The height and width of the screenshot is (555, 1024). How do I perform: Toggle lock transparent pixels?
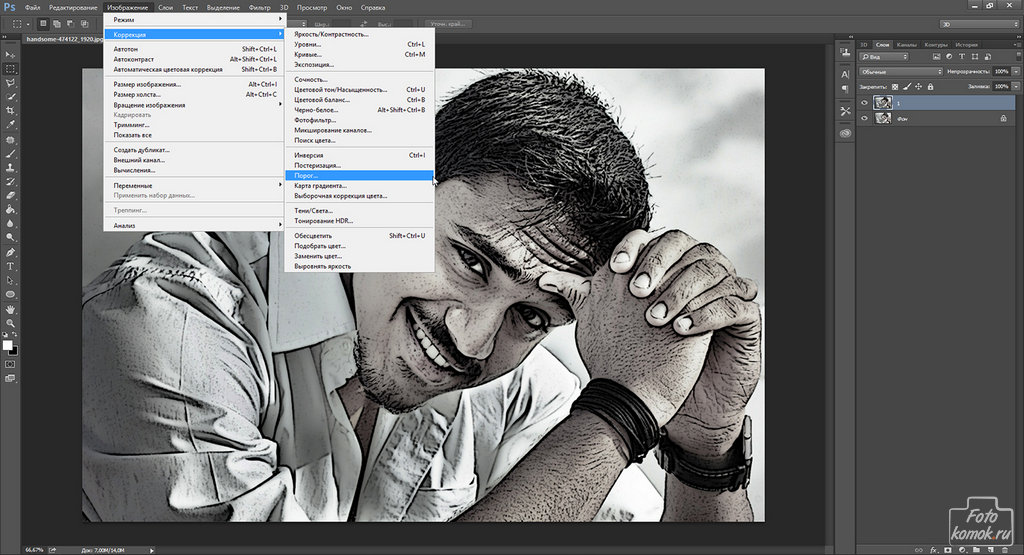point(895,87)
